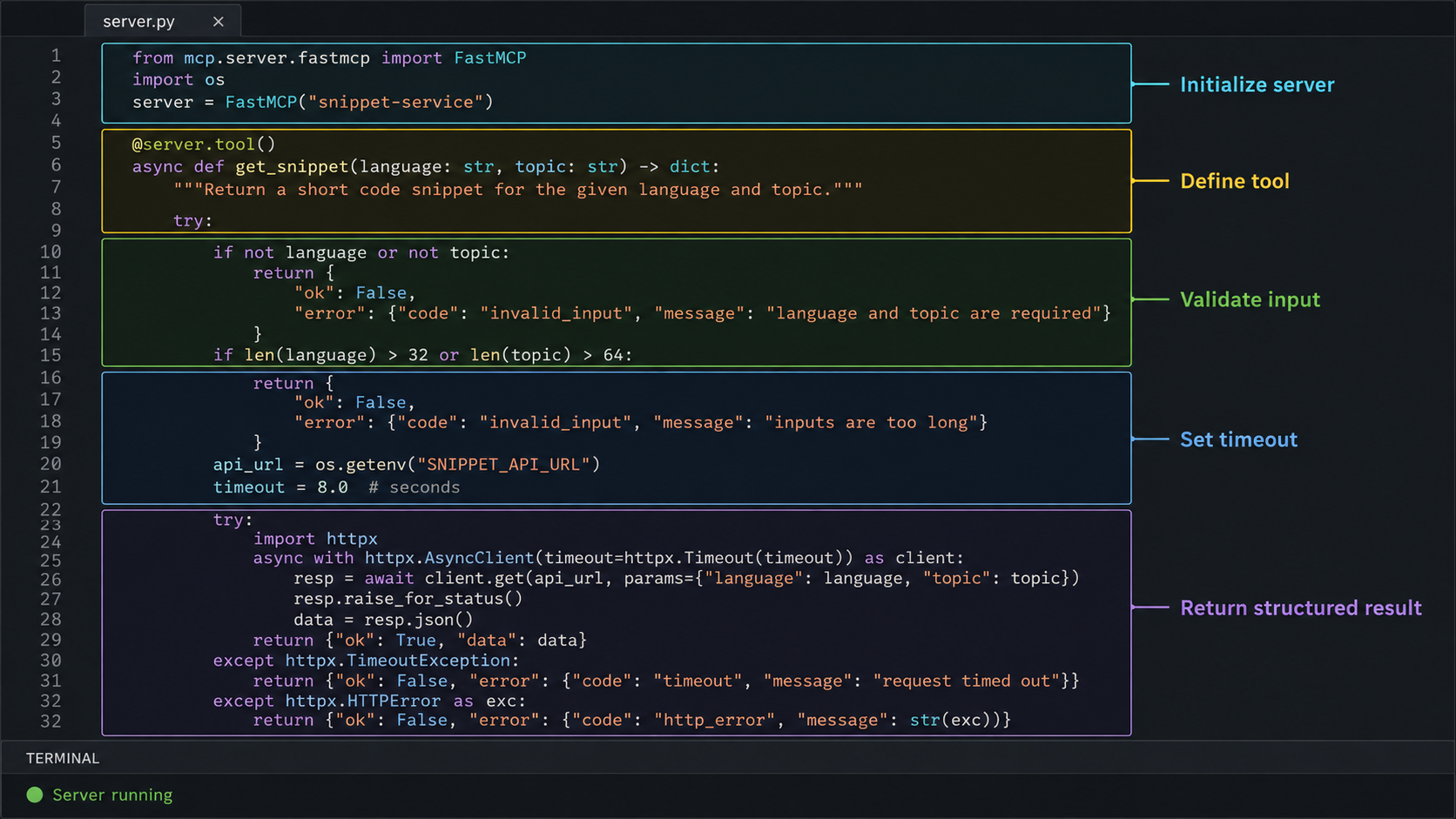1456x819 pixels.
Task: Click the "except httpx.HTTPError as exc:" line
Action: pyautogui.click(x=370, y=702)
